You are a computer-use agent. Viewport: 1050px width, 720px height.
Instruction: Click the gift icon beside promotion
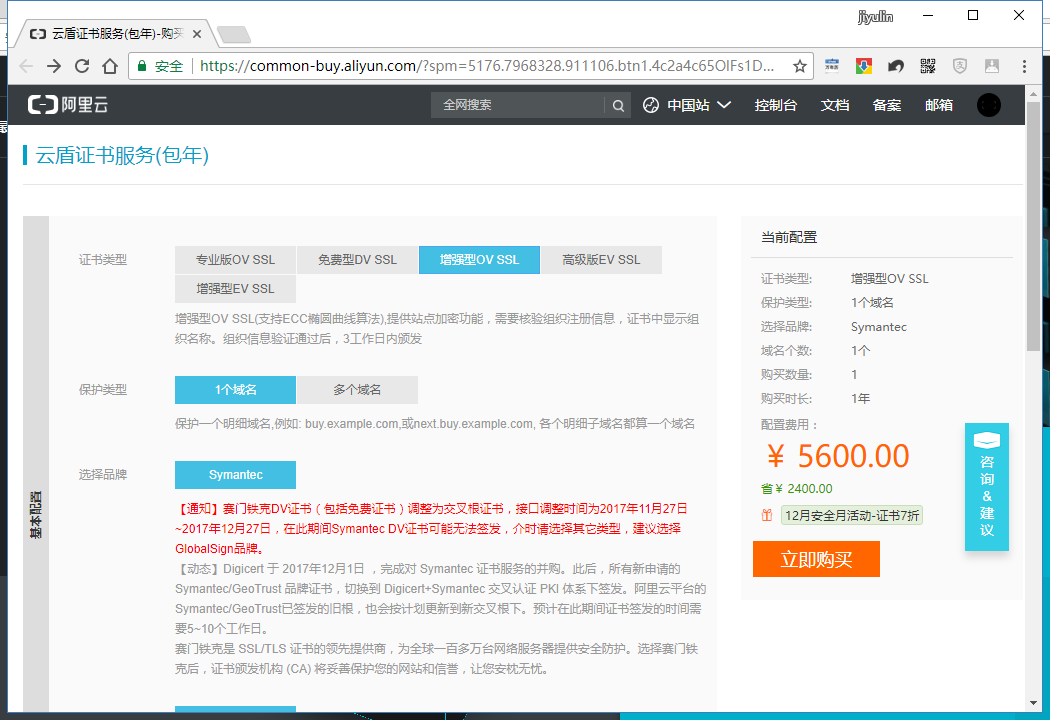(x=767, y=515)
